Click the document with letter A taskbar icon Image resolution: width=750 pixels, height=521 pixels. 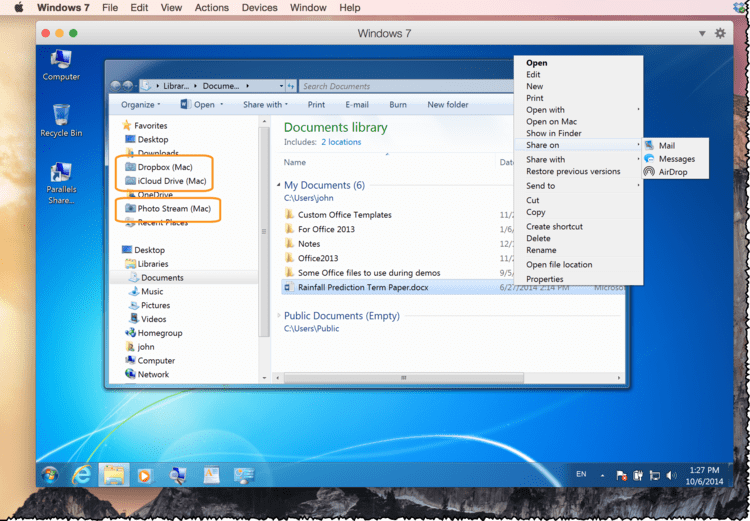click(x=211, y=475)
